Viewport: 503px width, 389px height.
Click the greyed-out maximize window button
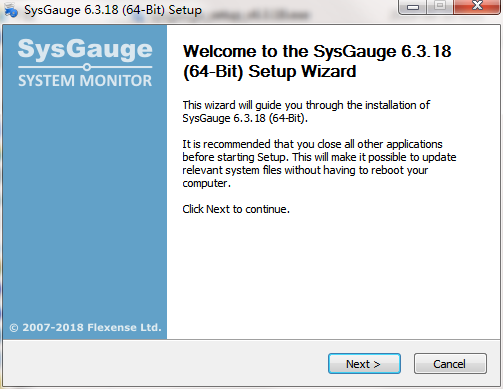tap(440, 6)
